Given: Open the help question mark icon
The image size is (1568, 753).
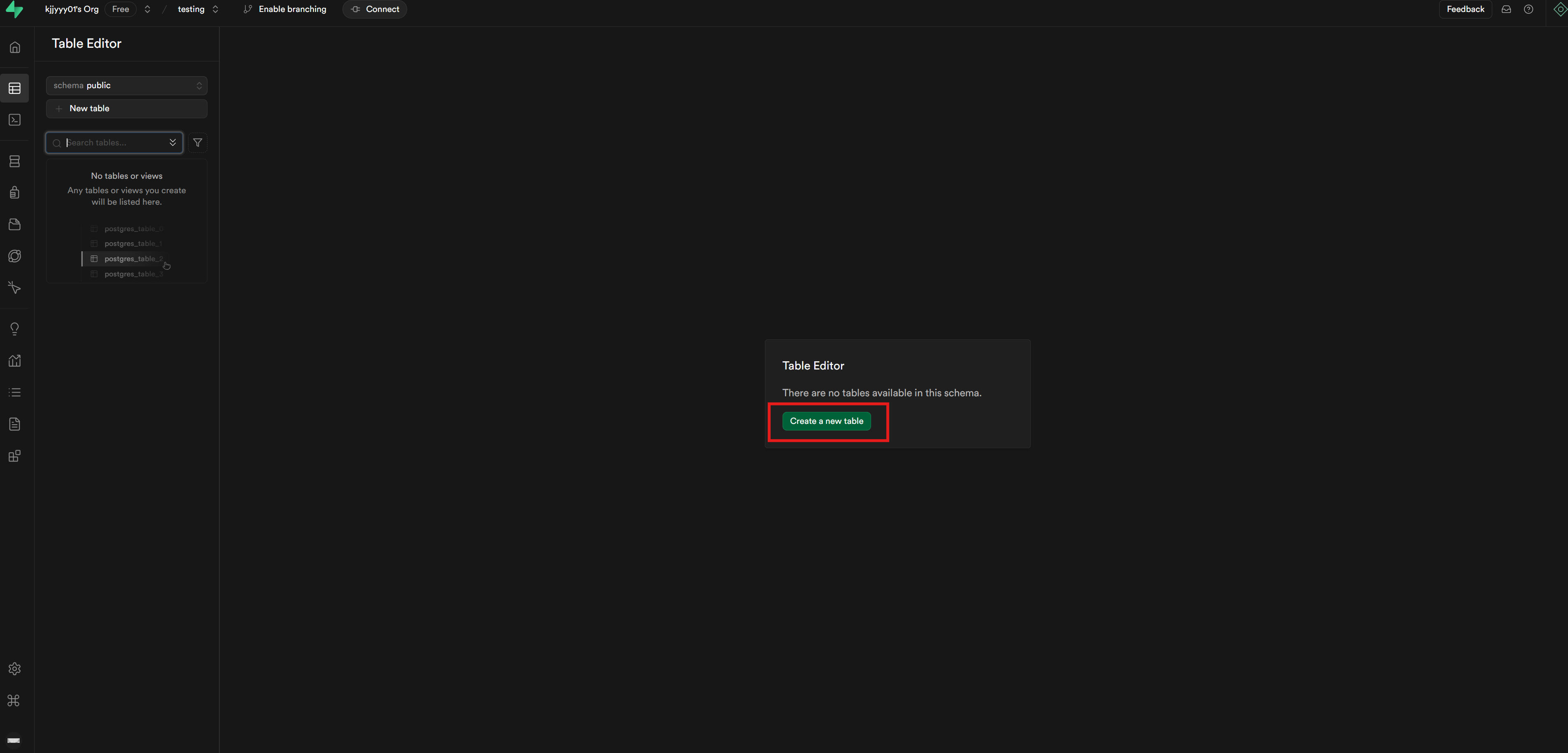Looking at the screenshot, I should 1528,9.
